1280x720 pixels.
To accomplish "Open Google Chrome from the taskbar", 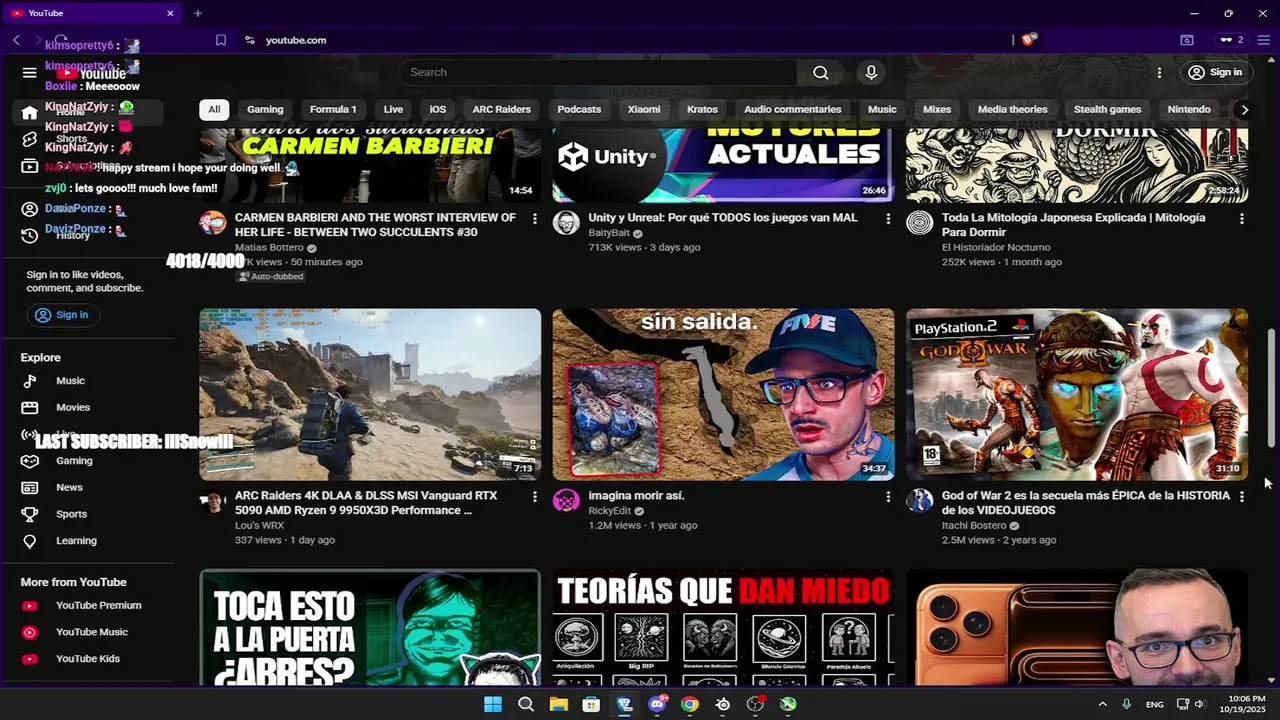I will [690, 704].
